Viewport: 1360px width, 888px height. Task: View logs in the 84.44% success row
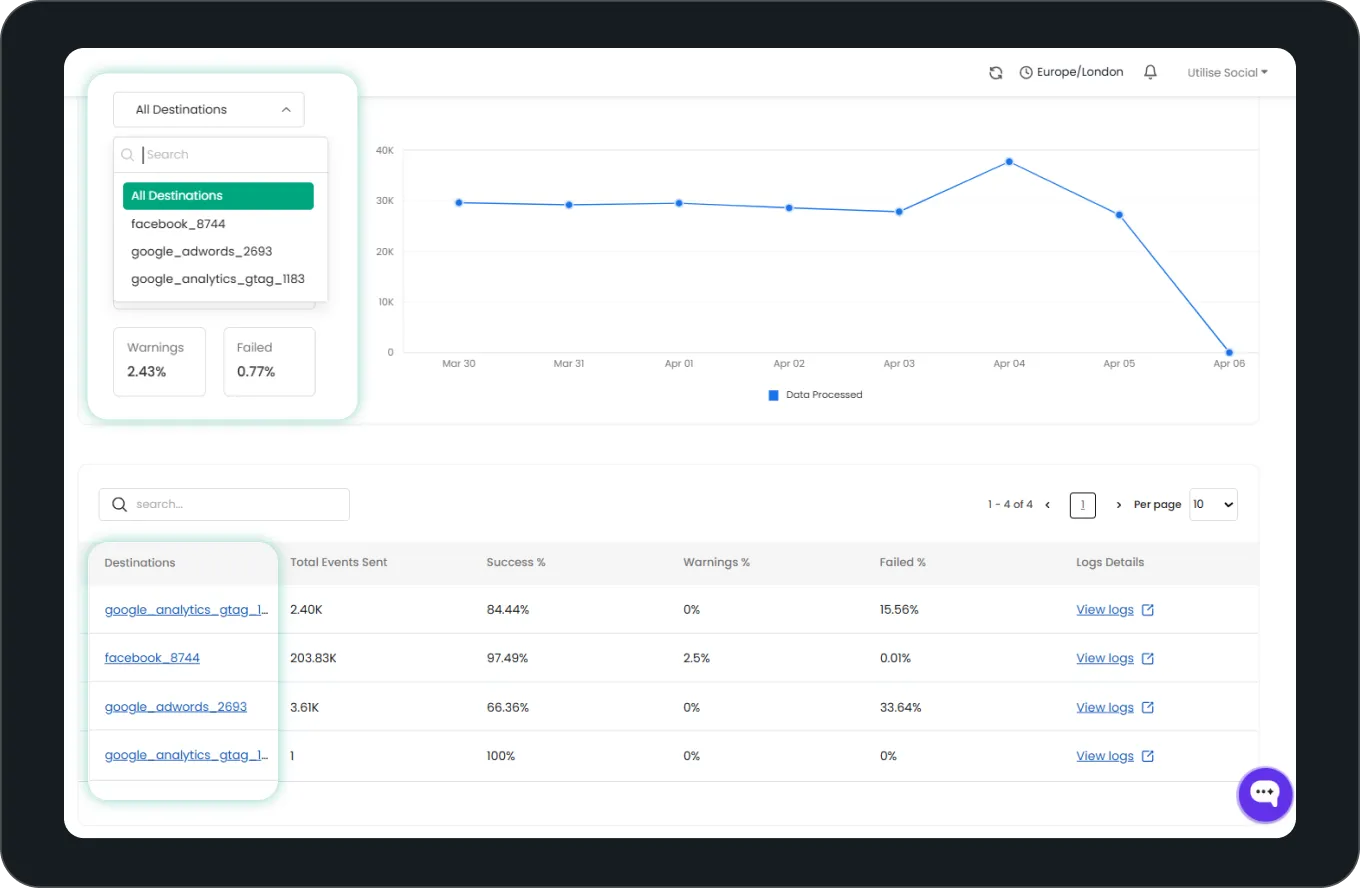tap(1105, 610)
